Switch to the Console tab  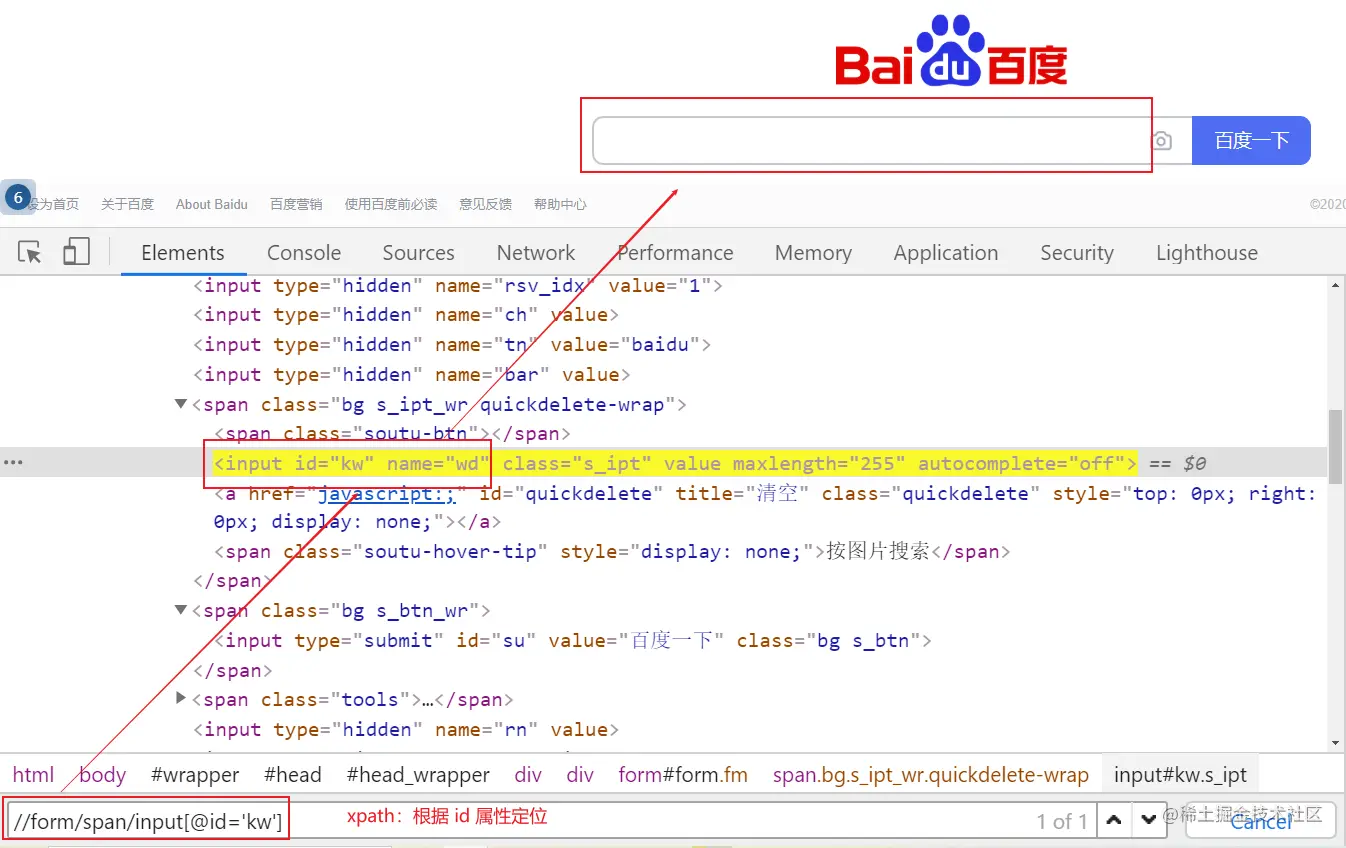coord(304,253)
